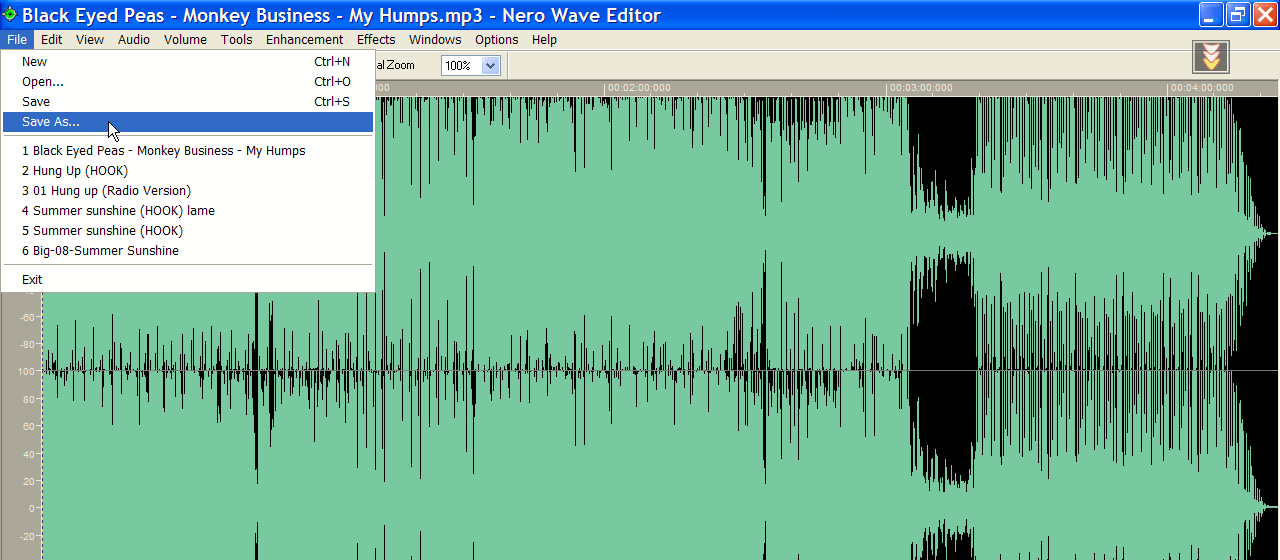Screen dimensions: 1280x560
Task: Select Save As... in the File menu
Action: click(x=187, y=122)
